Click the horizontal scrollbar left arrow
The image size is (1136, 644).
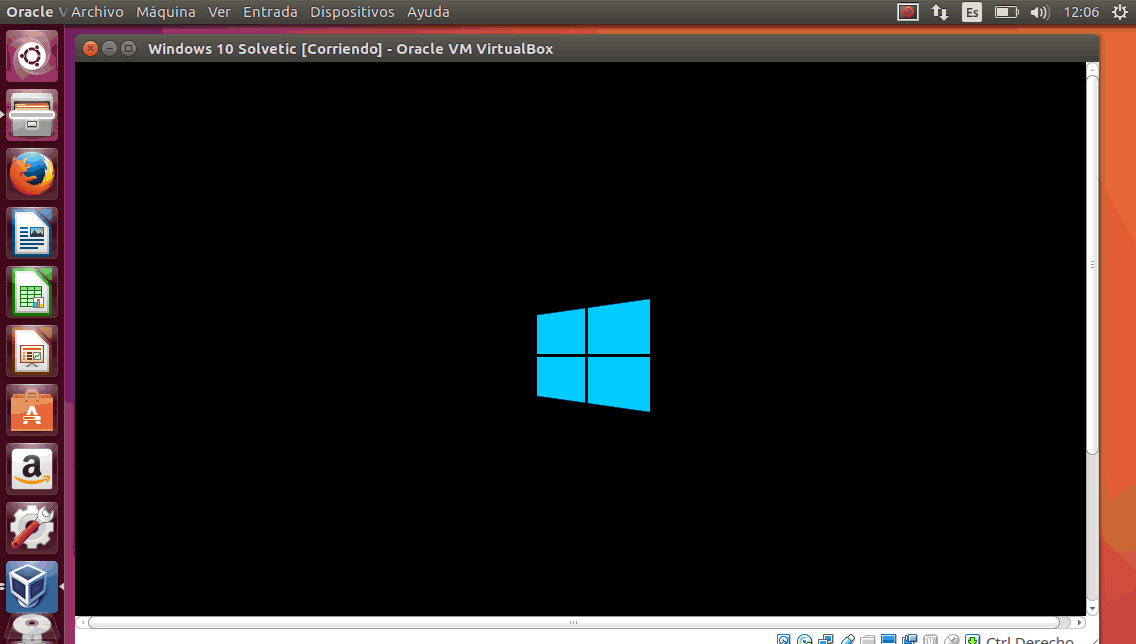coord(83,622)
